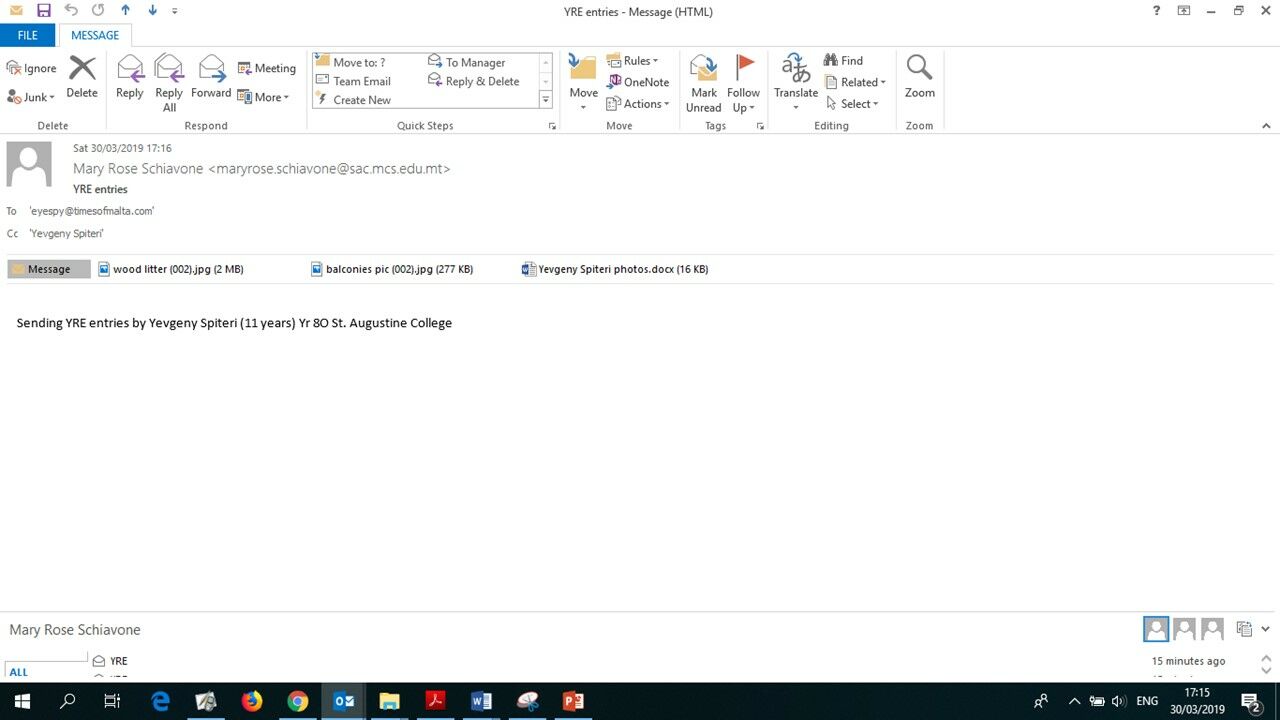Screen dimensions: 1280x720
Task: Expand the Junk dropdown menu
Action: point(31,97)
